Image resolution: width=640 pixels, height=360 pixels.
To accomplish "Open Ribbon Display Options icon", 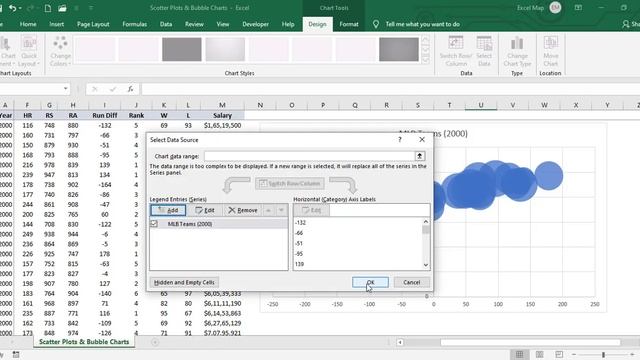I will coord(578,7).
